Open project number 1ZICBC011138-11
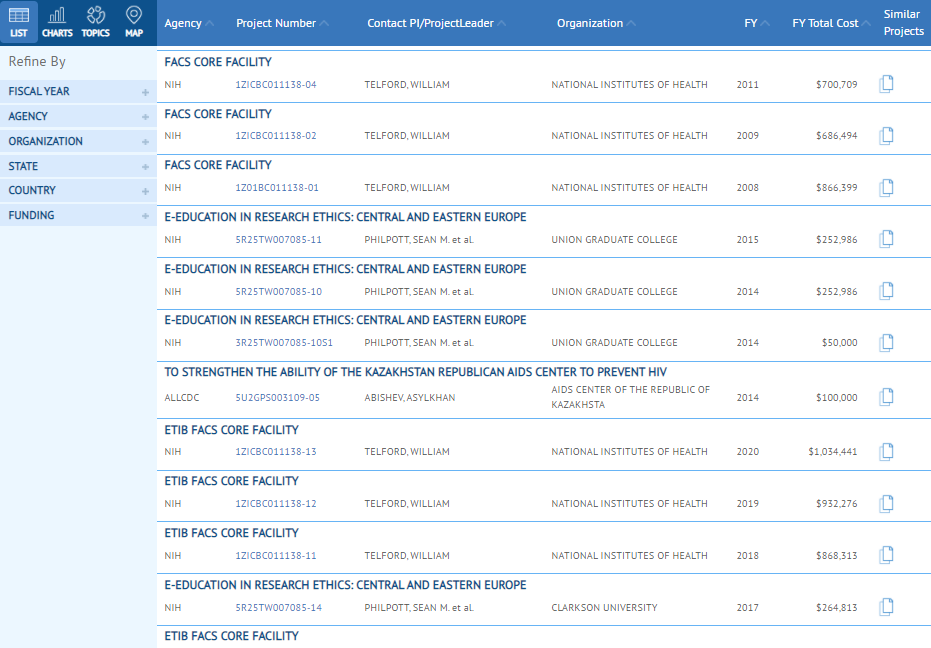Screen dimensions: 931x648 coord(276,556)
